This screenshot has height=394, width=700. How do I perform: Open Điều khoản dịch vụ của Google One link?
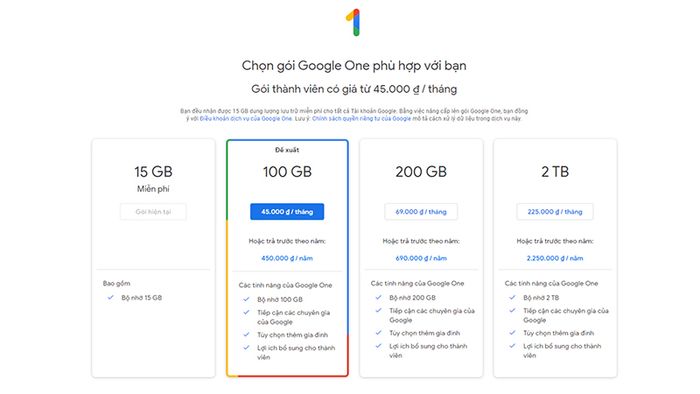pyautogui.click(x=246, y=118)
